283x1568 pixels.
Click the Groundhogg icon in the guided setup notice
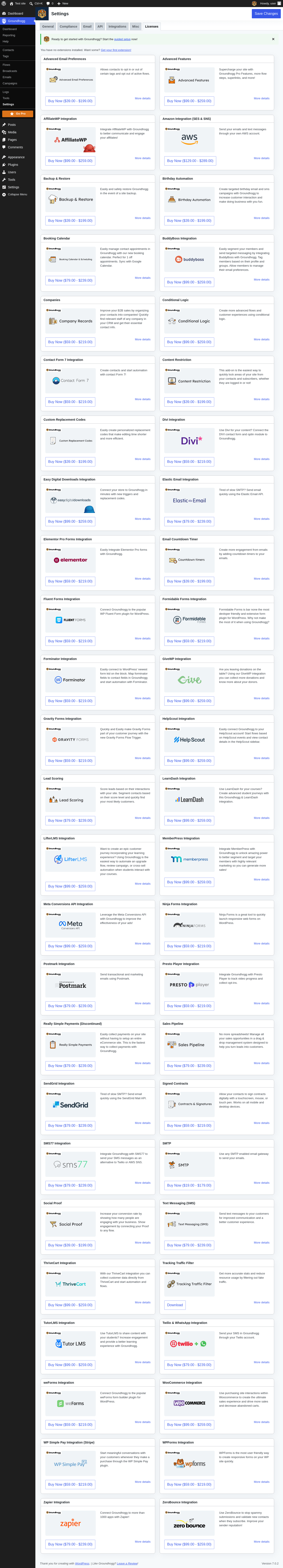coord(47,39)
